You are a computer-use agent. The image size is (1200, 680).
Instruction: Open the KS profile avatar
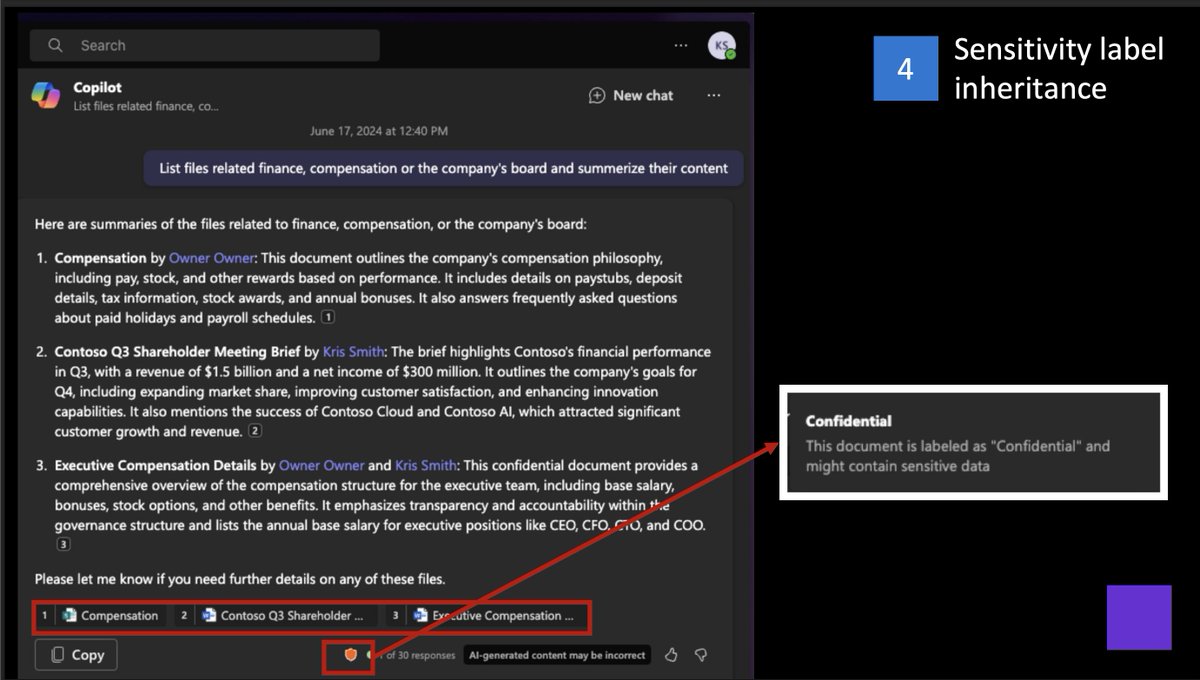[721, 45]
